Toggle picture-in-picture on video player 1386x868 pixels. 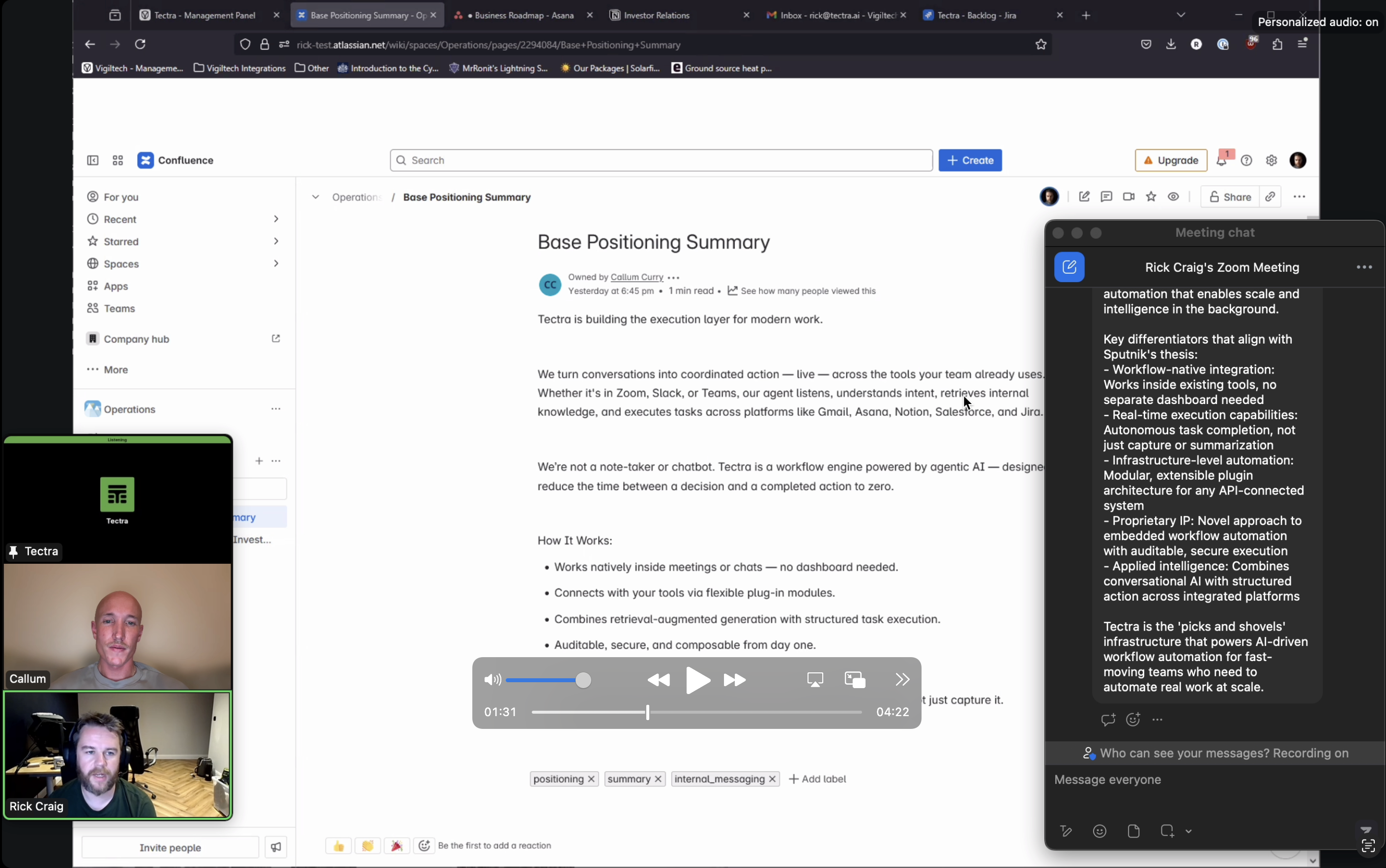click(x=855, y=680)
